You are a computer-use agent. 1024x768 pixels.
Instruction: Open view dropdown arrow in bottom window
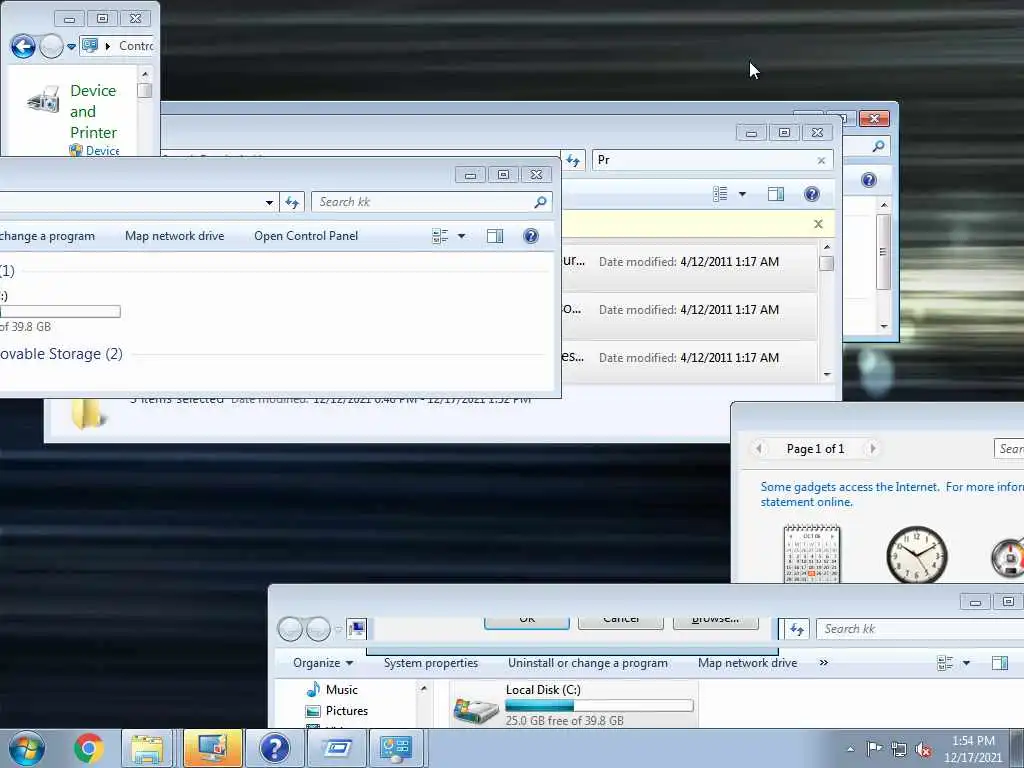click(x=966, y=663)
